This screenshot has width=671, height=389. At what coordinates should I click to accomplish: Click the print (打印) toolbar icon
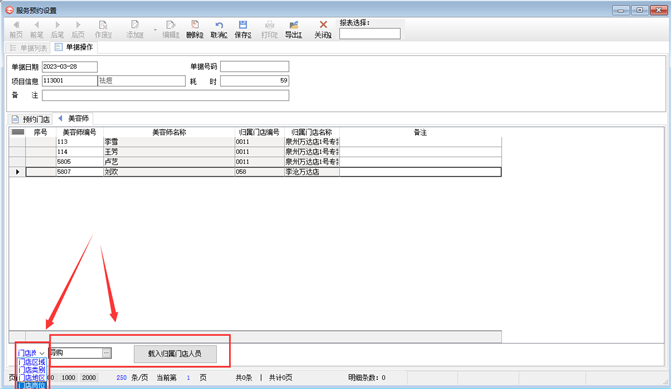pos(270,25)
